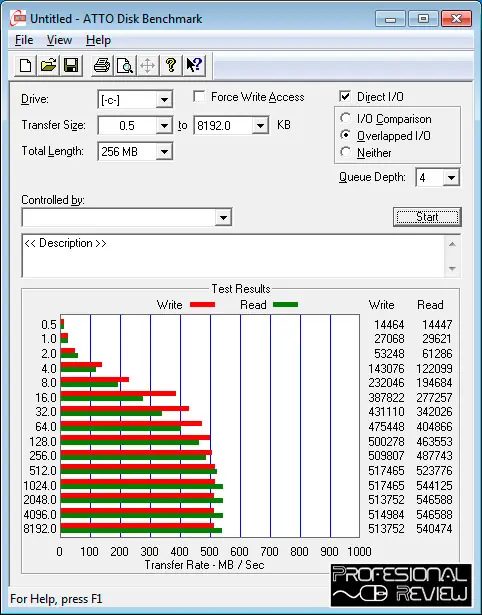
Task: Click the read value 544125
Action: [x=434, y=485]
